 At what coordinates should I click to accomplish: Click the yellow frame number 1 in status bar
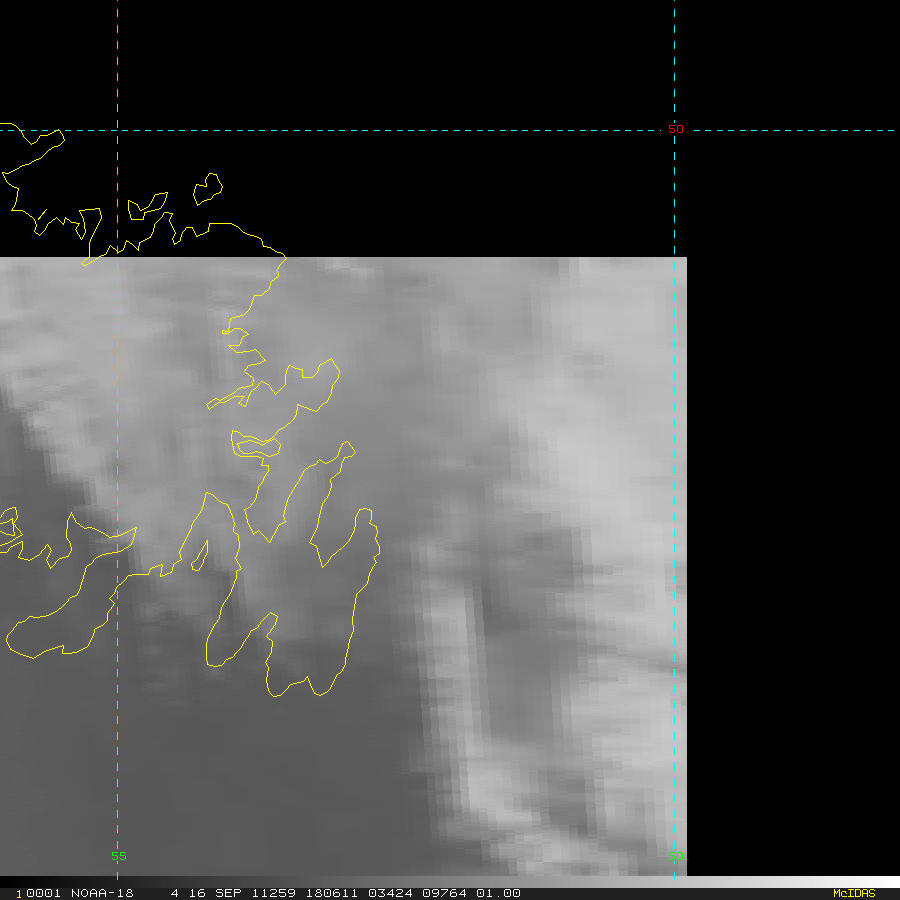point(19,893)
